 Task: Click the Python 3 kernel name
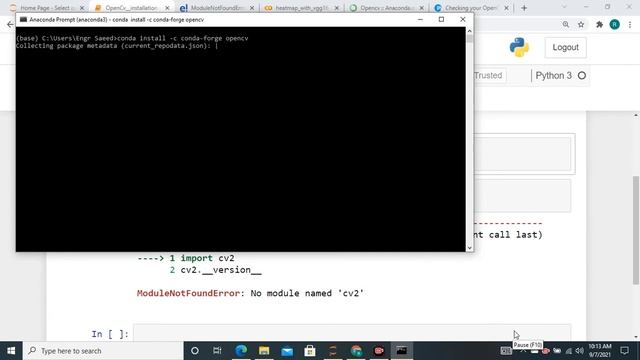553,76
